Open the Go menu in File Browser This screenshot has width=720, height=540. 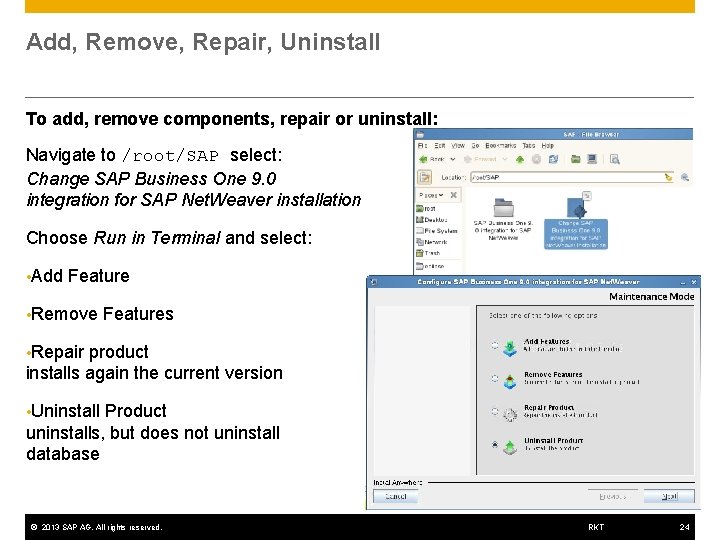475,146
